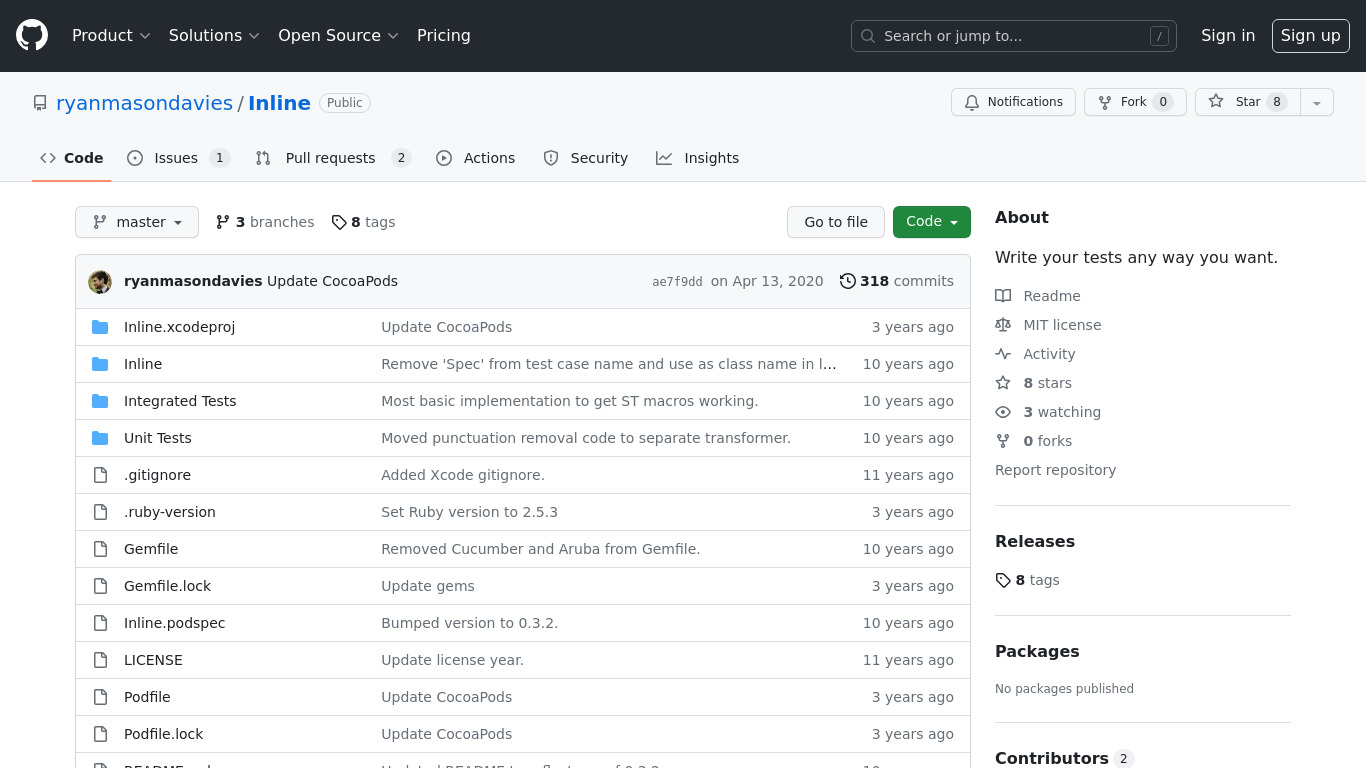The height and width of the screenshot is (768, 1366).
Task: Click the Unit Tests folder icon
Action: (x=100, y=438)
